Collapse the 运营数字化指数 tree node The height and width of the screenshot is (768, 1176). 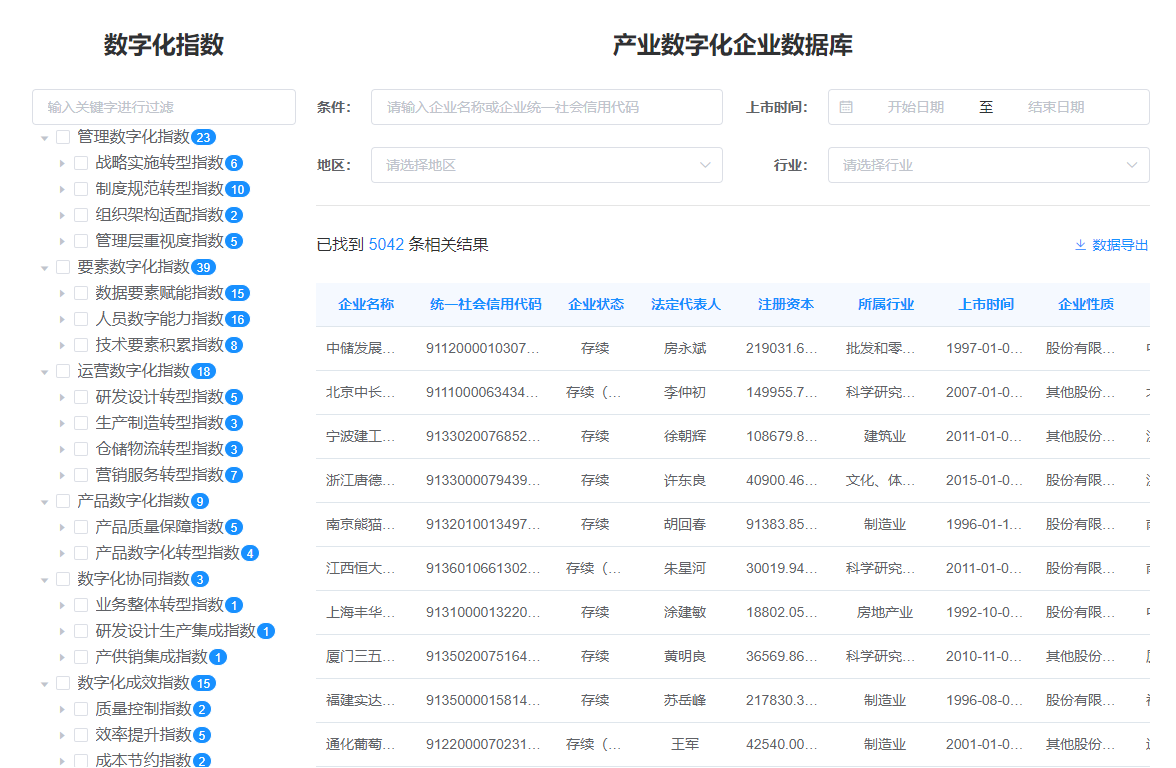[44, 371]
